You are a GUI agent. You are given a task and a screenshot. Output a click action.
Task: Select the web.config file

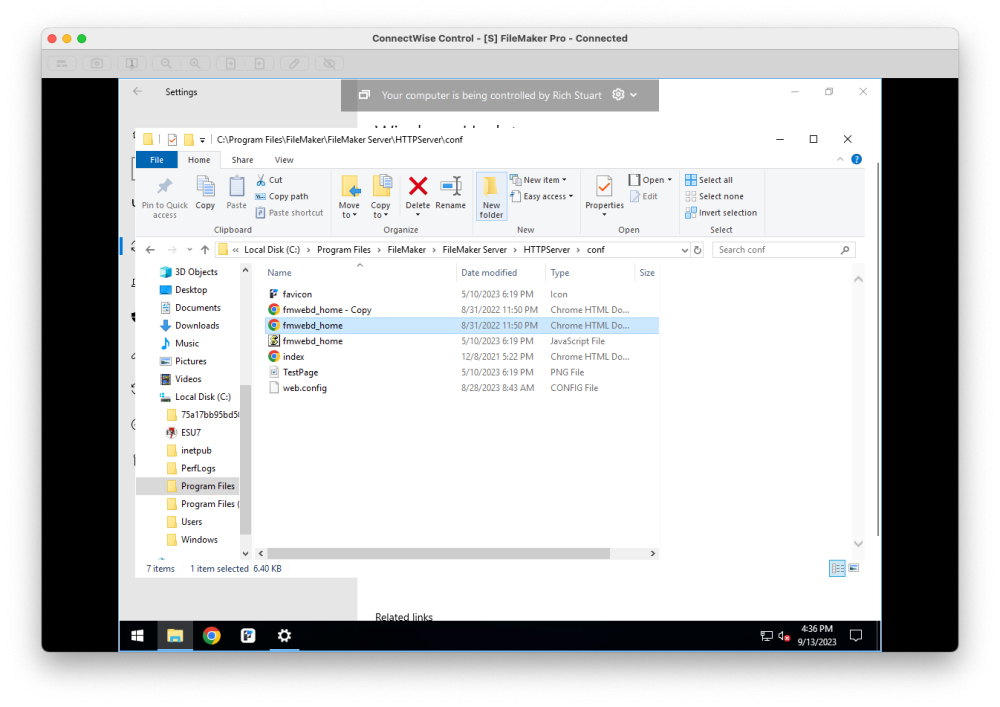coord(304,388)
